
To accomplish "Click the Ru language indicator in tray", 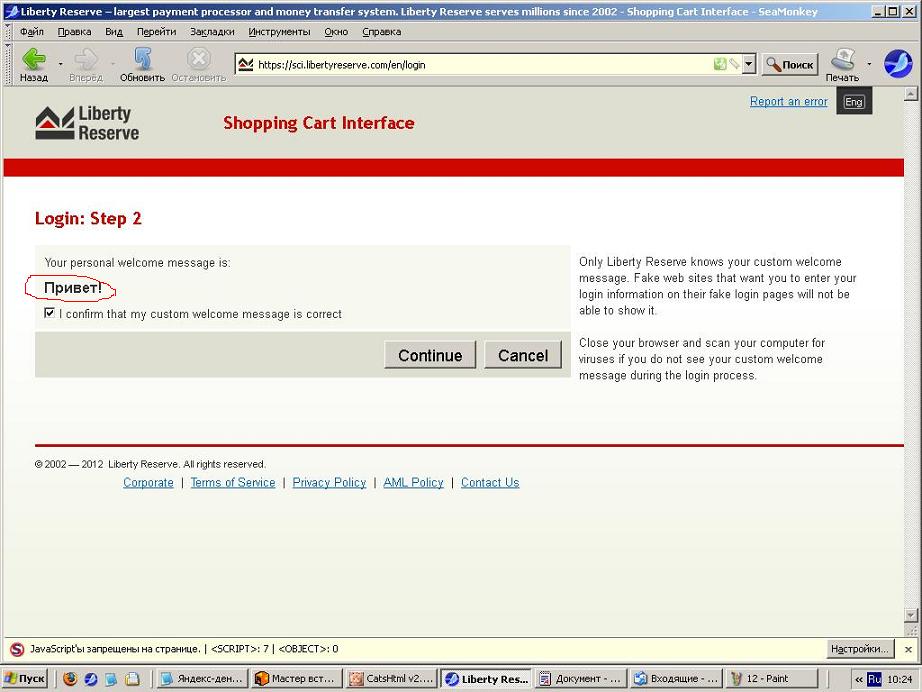I will tap(874, 679).
